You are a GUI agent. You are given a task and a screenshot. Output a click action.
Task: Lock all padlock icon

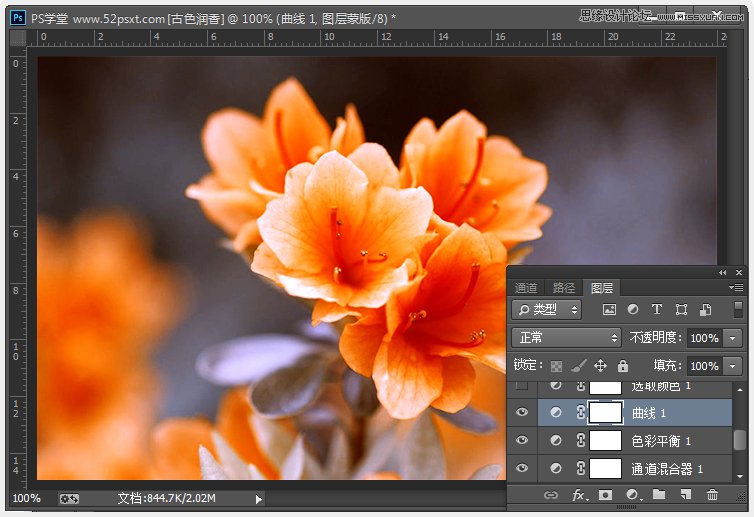point(623,366)
